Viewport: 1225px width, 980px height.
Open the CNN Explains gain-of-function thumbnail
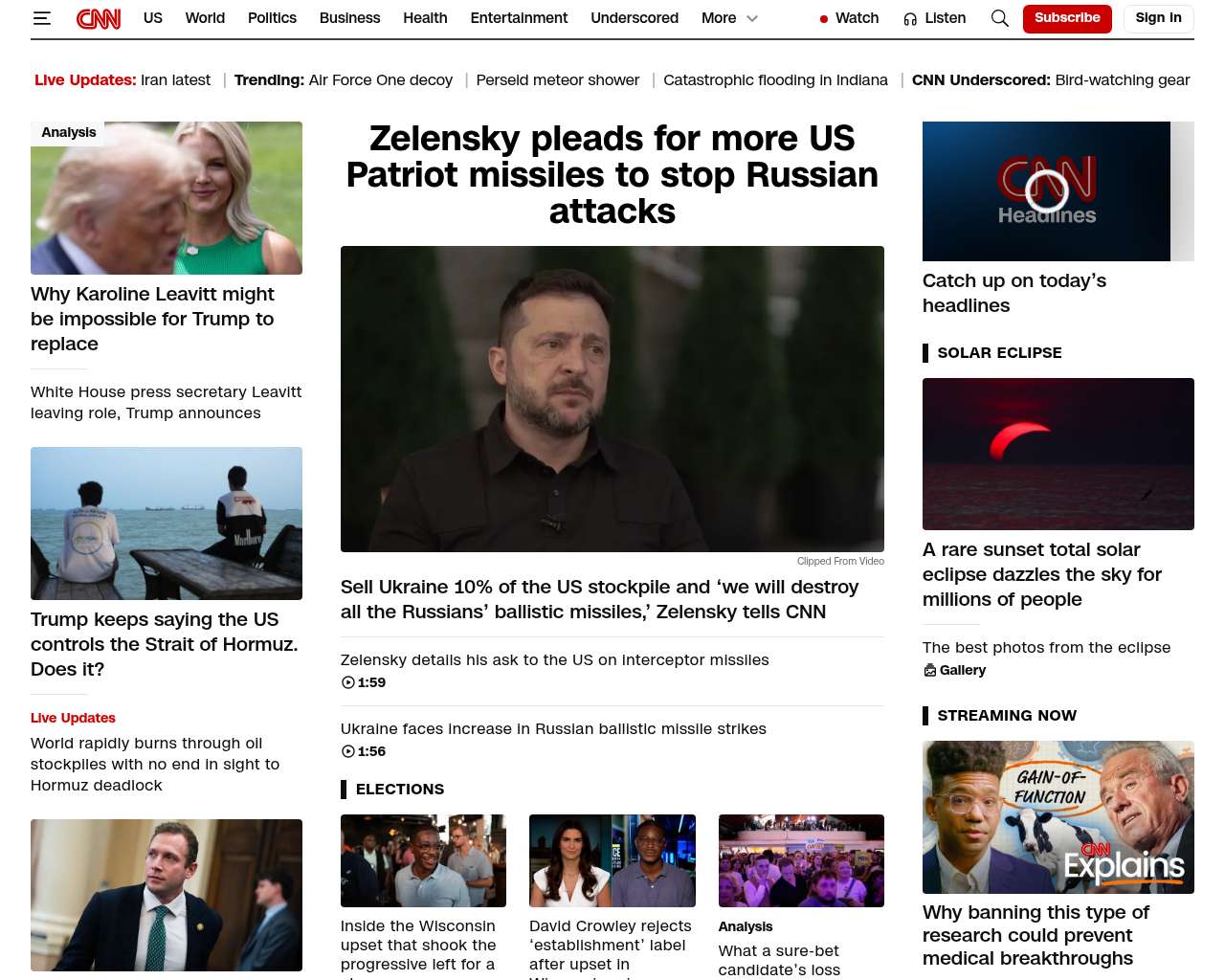[1058, 817]
